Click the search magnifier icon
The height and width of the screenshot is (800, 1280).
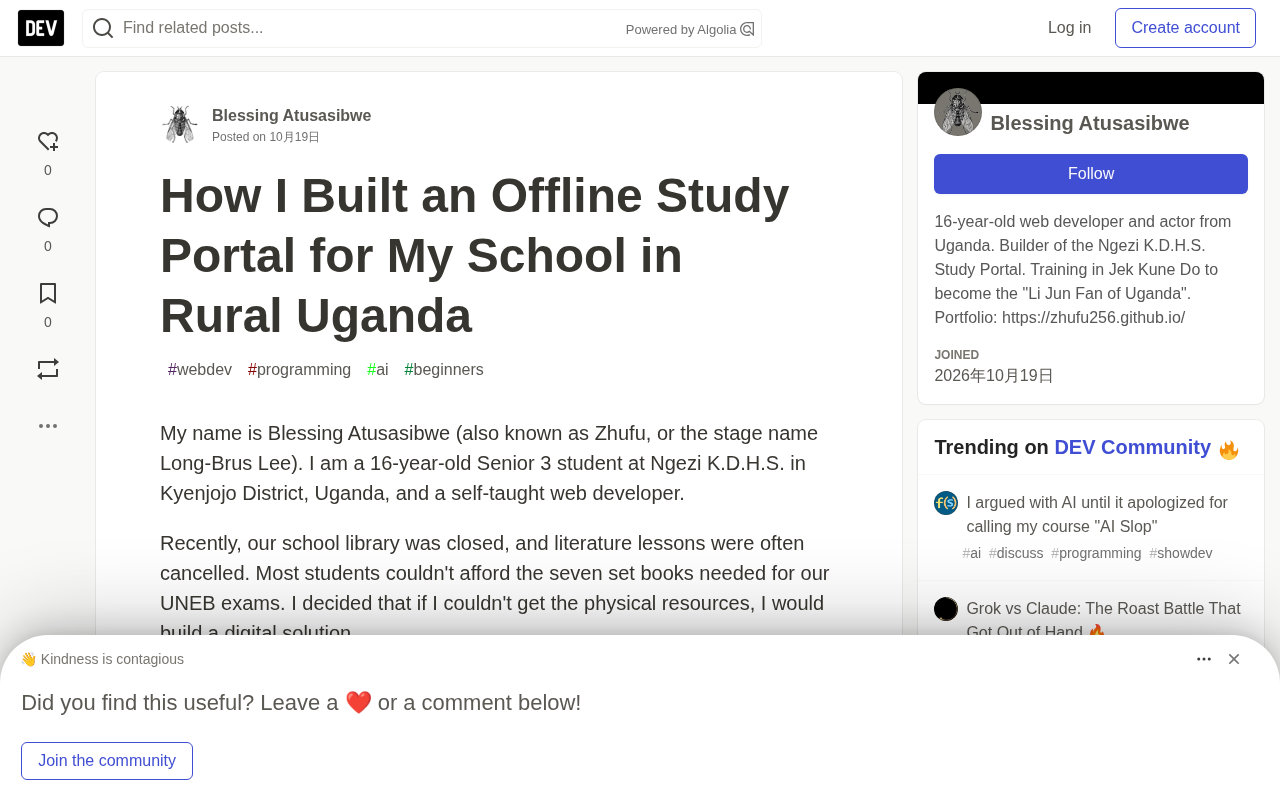point(103,28)
